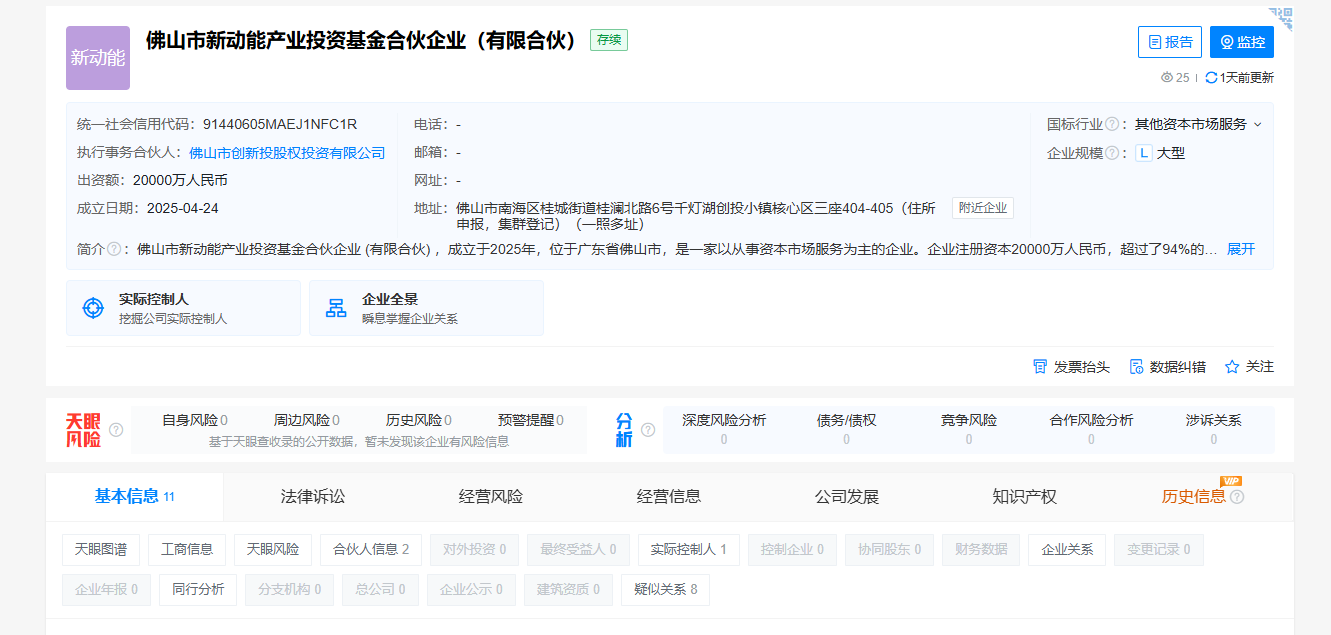Click help icon next to 分析

coord(648,430)
